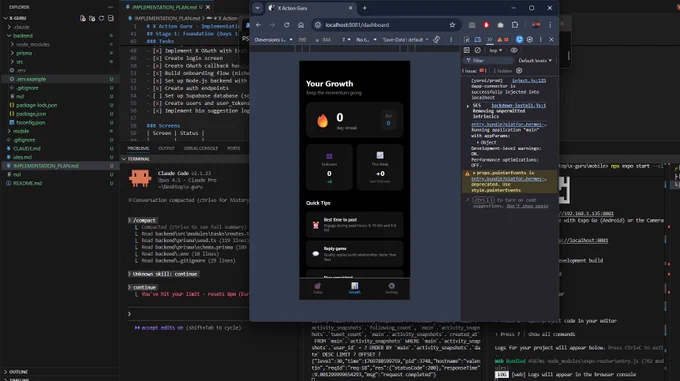680x381 pixels.
Task: Close the IMPLEMENTATION_PLAN.md editor tab
Action: pos(208,7)
